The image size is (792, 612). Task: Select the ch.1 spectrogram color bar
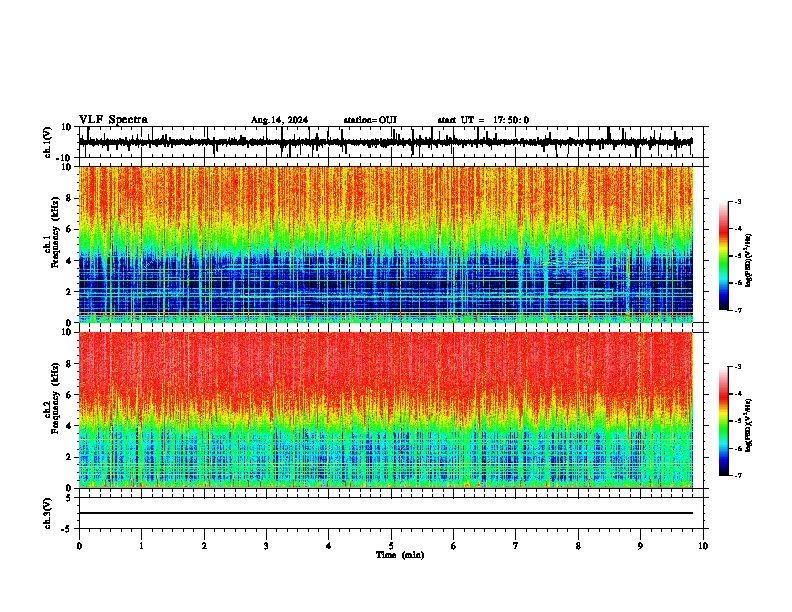click(x=724, y=256)
